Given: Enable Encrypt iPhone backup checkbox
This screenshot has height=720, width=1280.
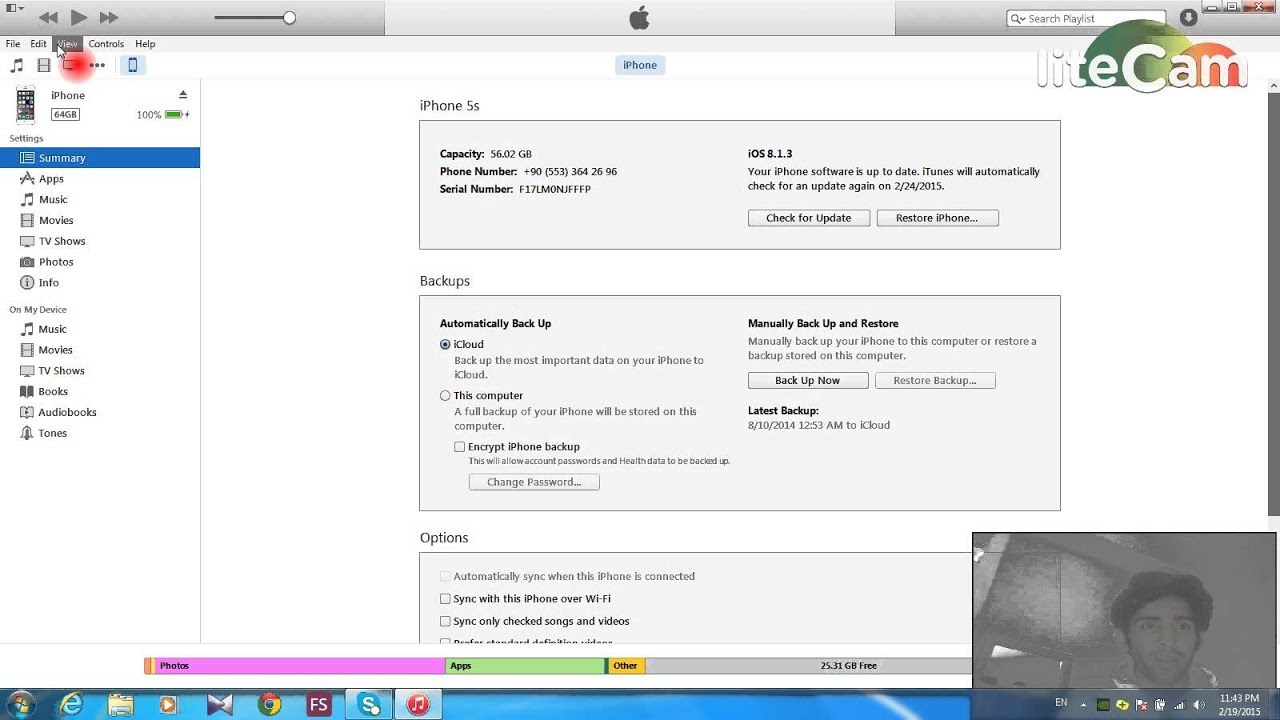Looking at the screenshot, I should pyautogui.click(x=459, y=447).
